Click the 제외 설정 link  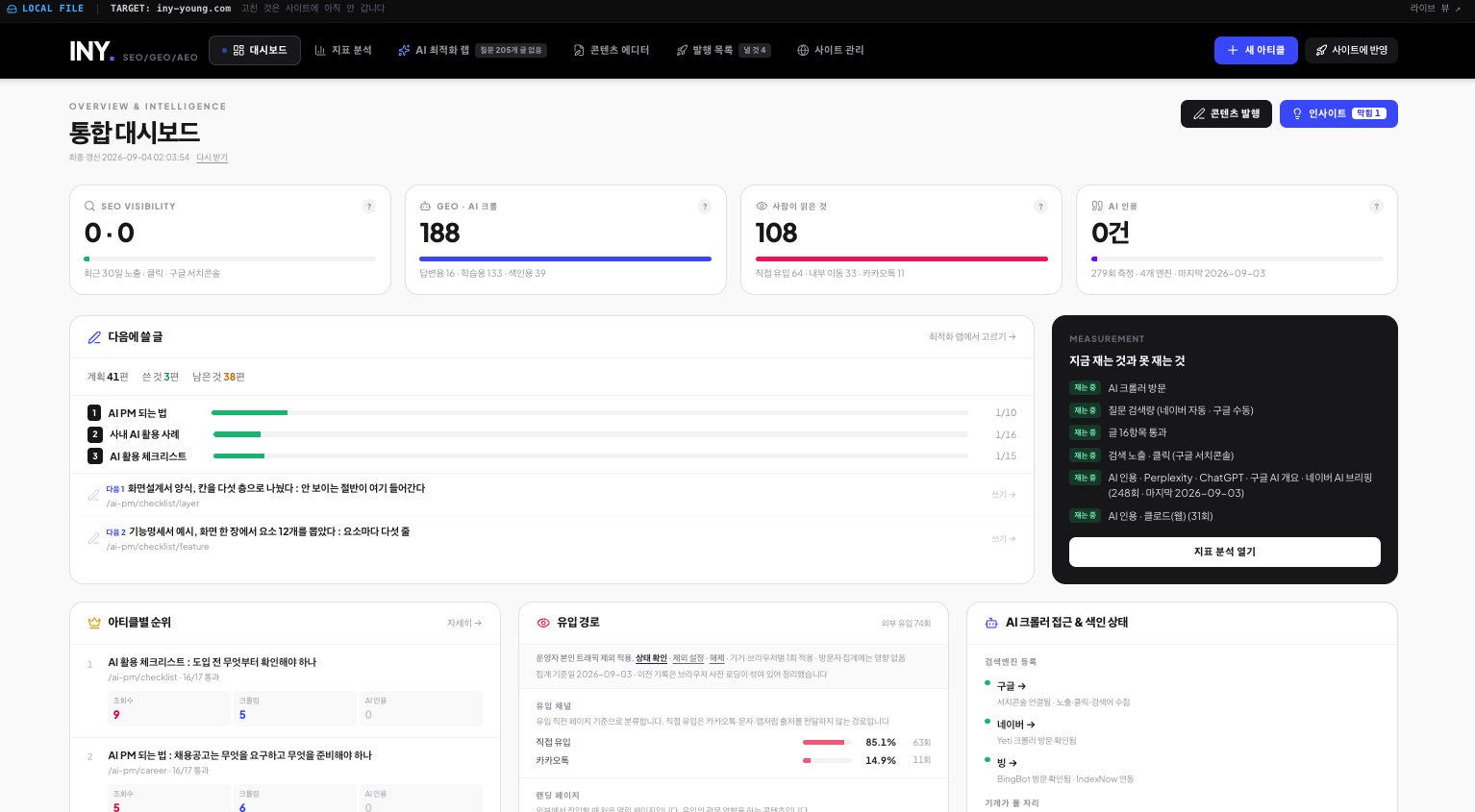(687, 658)
